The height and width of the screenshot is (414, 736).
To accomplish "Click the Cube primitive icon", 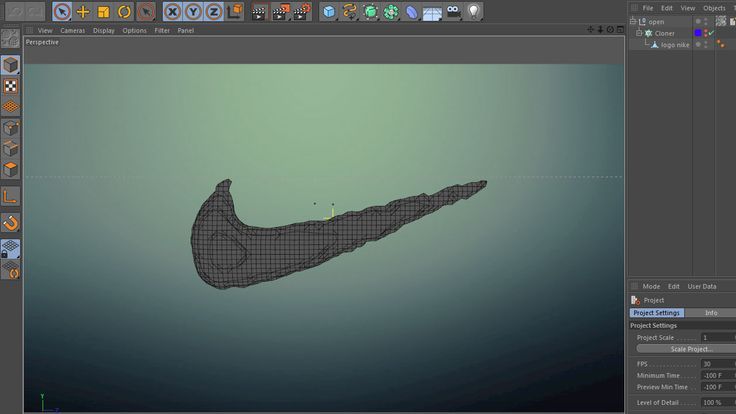I will tap(328, 12).
